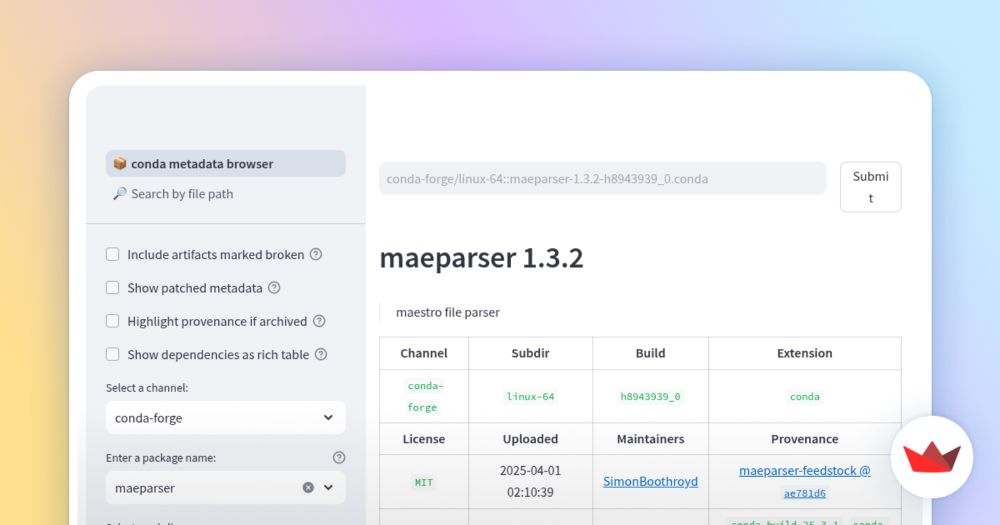Click the Build column header
Viewport: 1000px width, 525px height.
coord(651,353)
